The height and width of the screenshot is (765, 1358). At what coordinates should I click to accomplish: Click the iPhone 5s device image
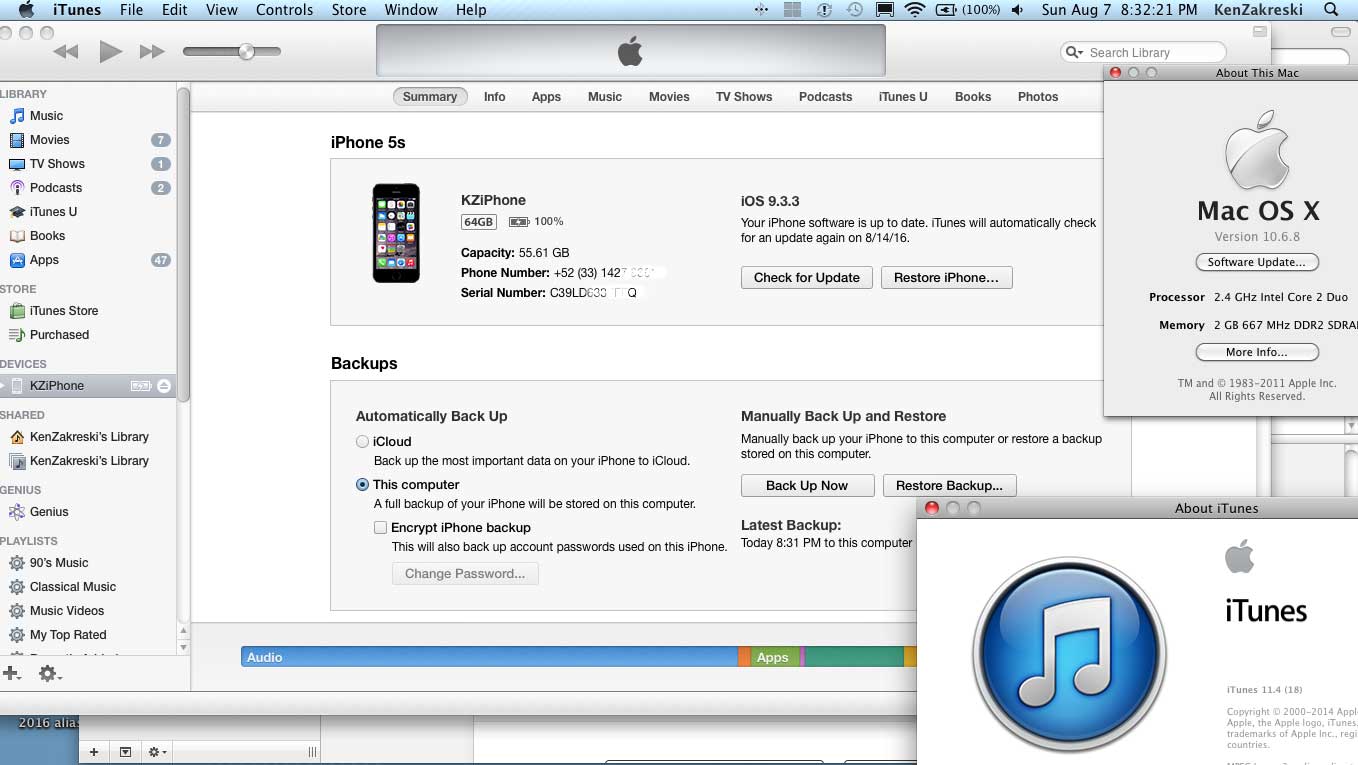[396, 233]
